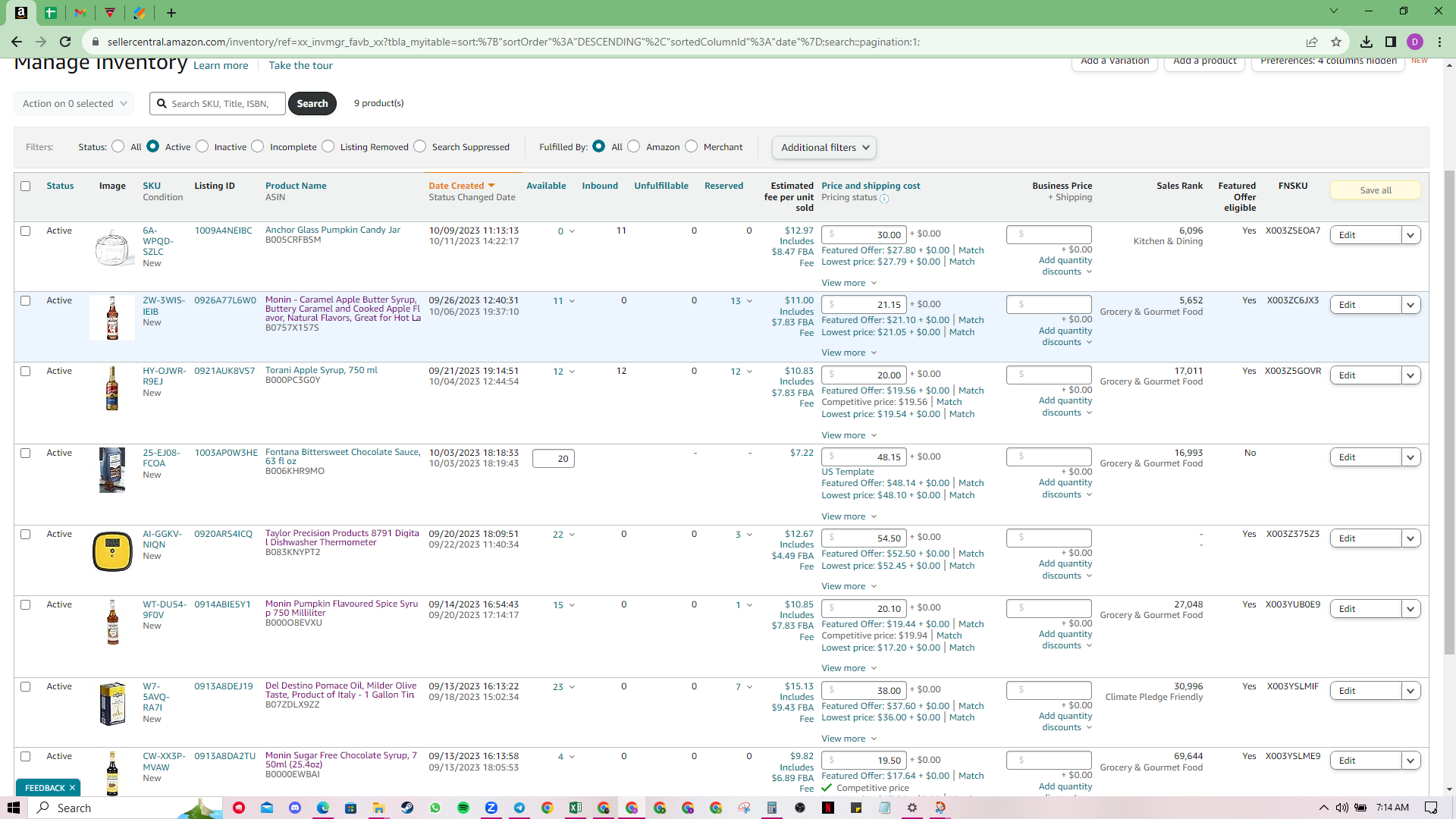Open Telegram from the taskbar
The image size is (1456, 819).
click(x=519, y=808)
